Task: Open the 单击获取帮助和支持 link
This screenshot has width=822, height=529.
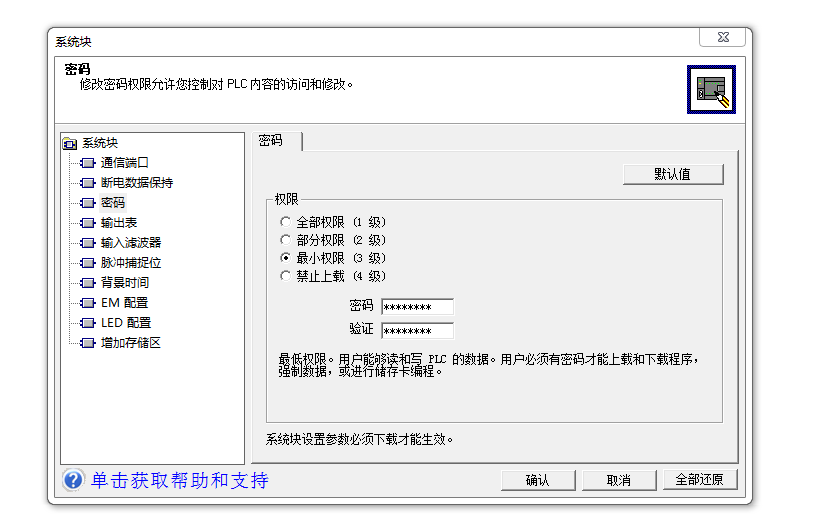Action: pyautogui.click(x=180, y=480)
